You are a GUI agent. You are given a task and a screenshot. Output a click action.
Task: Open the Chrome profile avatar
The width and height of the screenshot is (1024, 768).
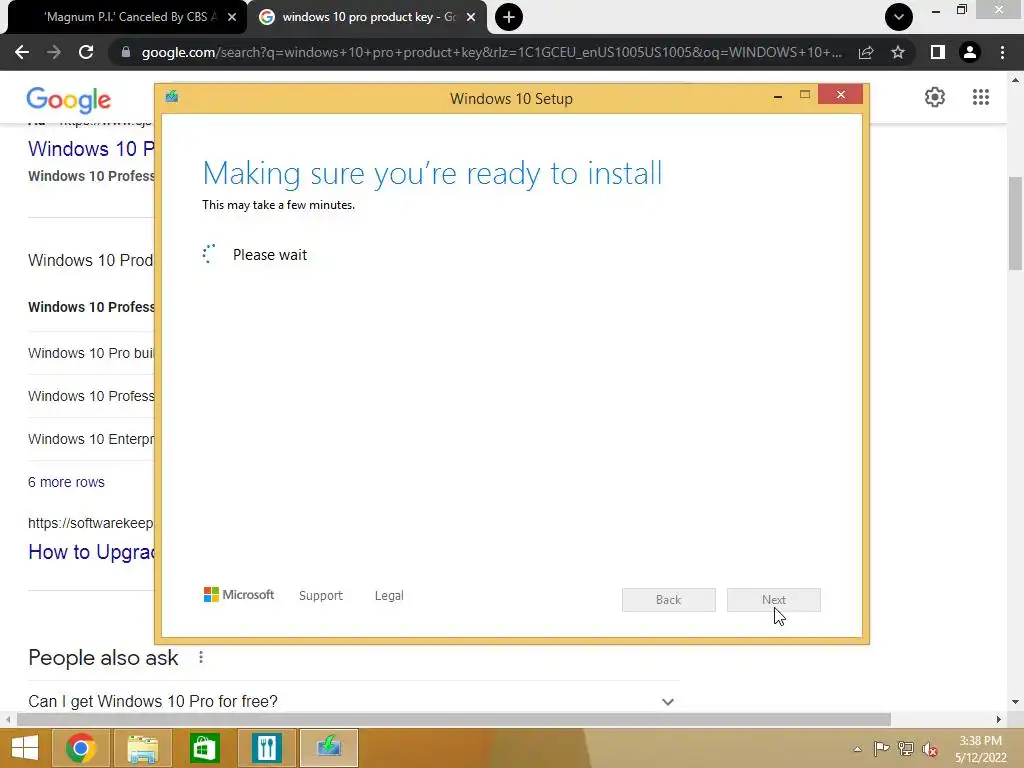point(970,52)
